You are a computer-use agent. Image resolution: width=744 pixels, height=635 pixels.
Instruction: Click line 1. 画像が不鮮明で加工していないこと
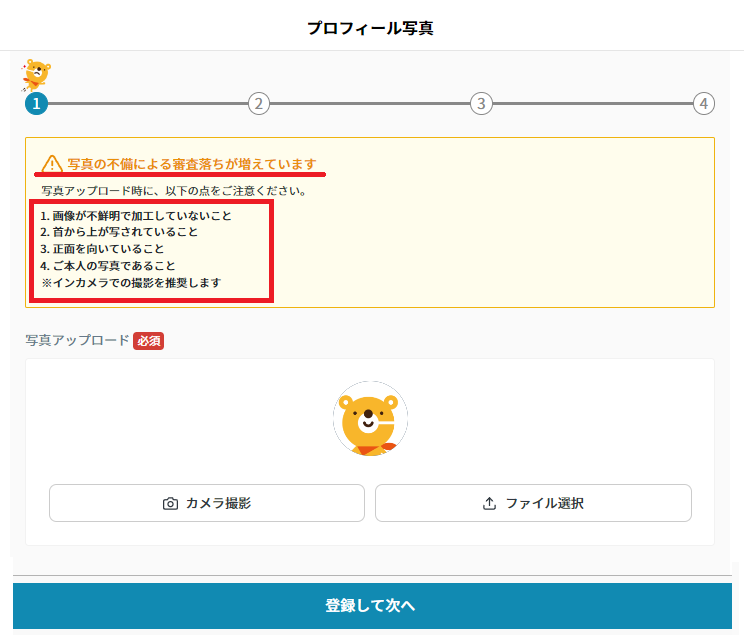coord(136,216)
